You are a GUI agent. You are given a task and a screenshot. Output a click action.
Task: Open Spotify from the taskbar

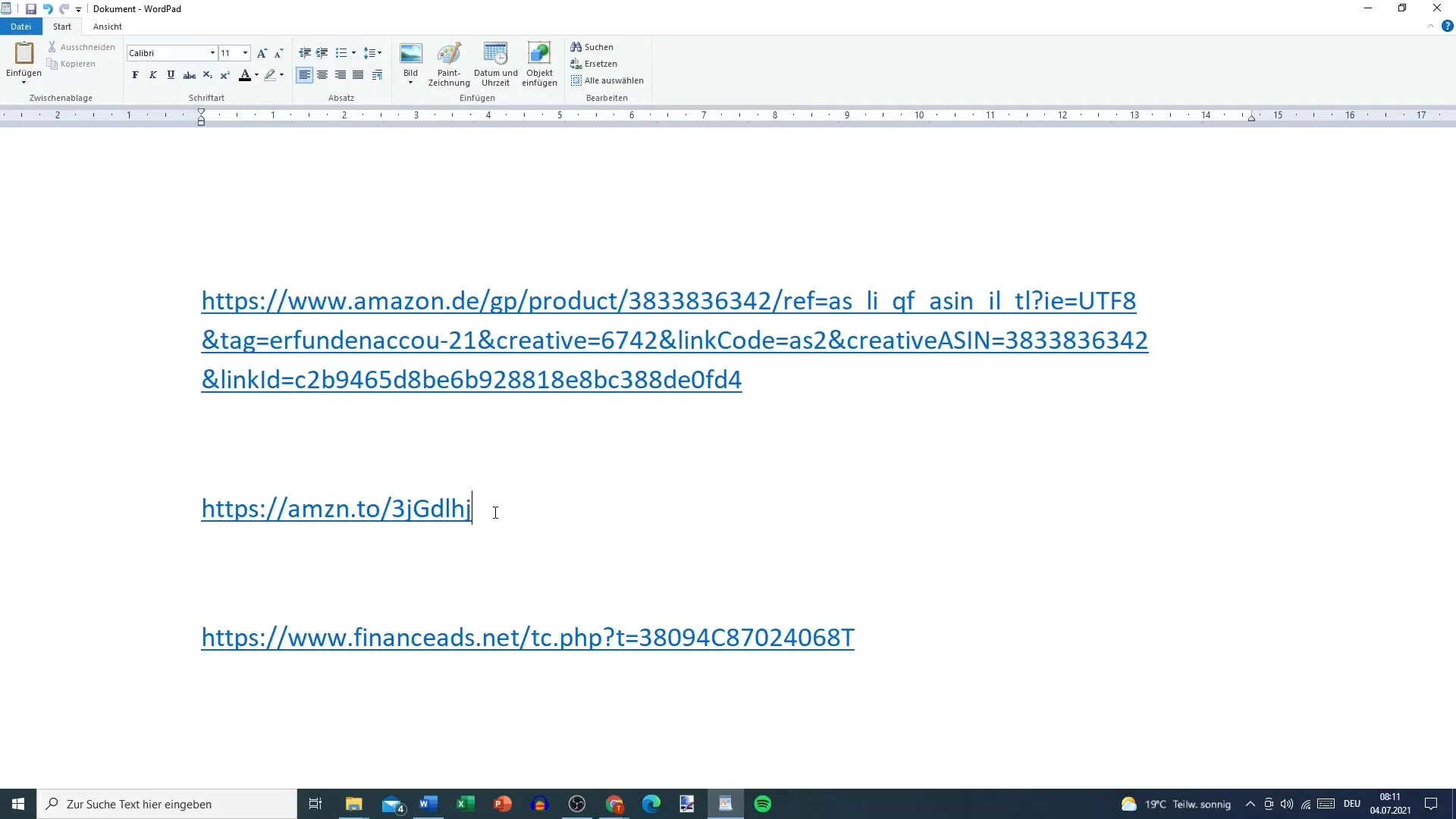pos(763,804)
